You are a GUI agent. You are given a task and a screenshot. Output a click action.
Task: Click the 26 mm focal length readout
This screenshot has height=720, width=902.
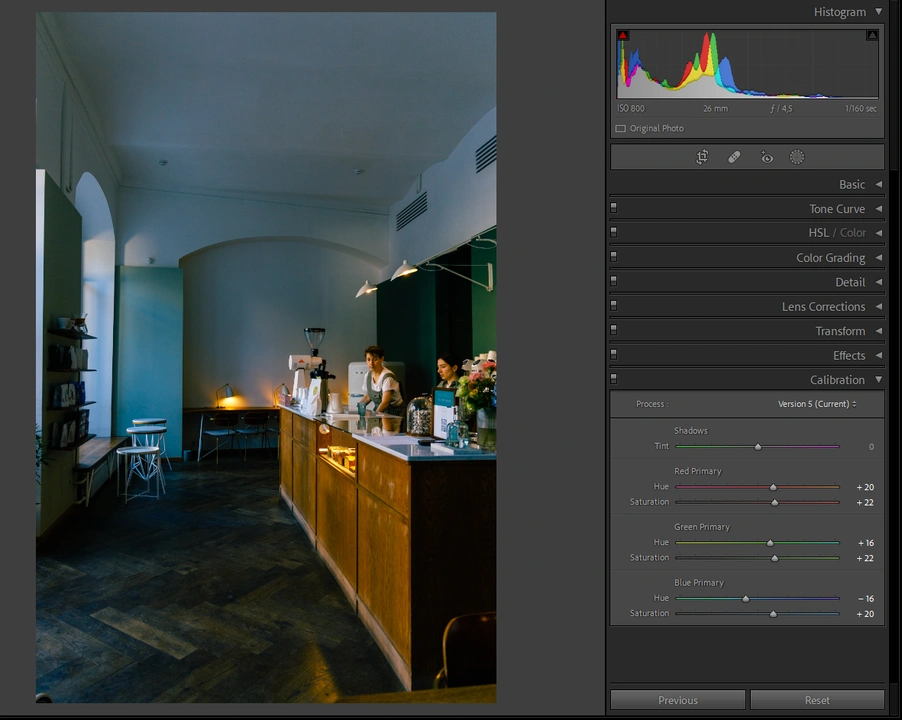tap(715, 108)
